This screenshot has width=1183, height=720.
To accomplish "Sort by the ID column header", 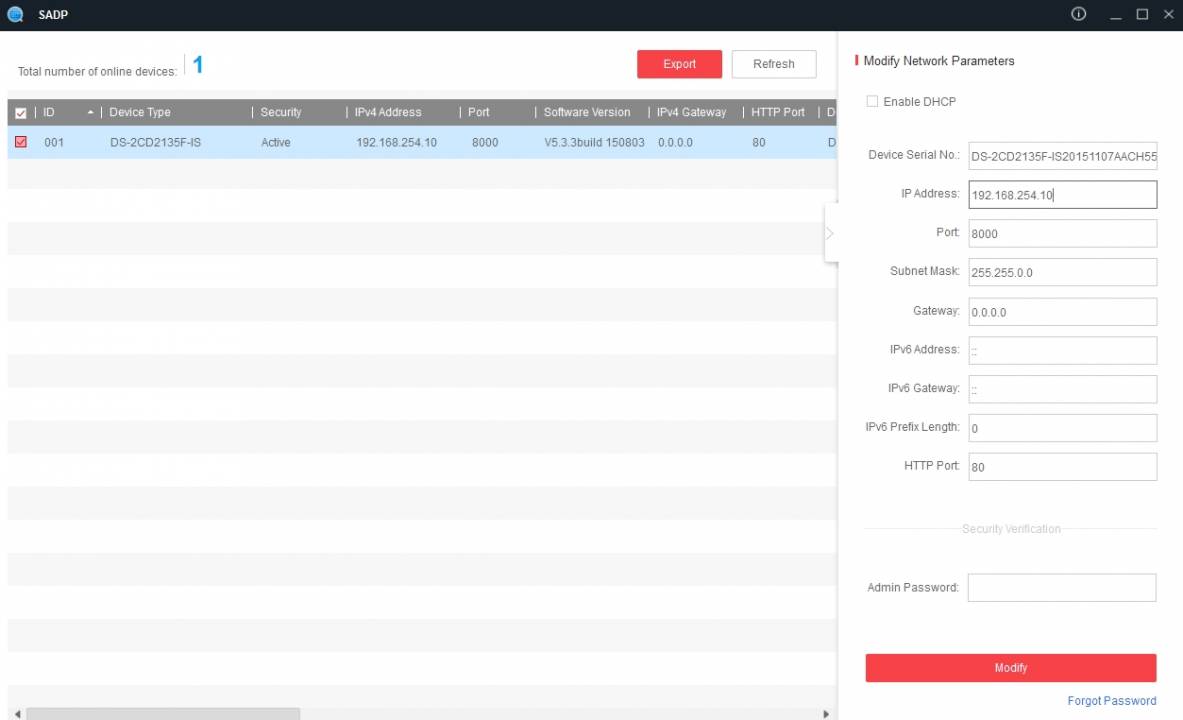I will click(48, 112).
